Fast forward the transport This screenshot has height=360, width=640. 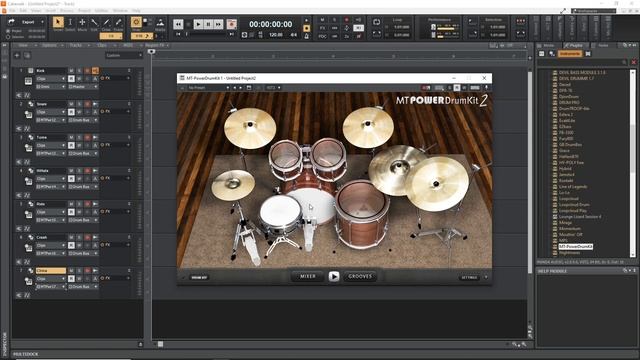(x=218, y=24)
